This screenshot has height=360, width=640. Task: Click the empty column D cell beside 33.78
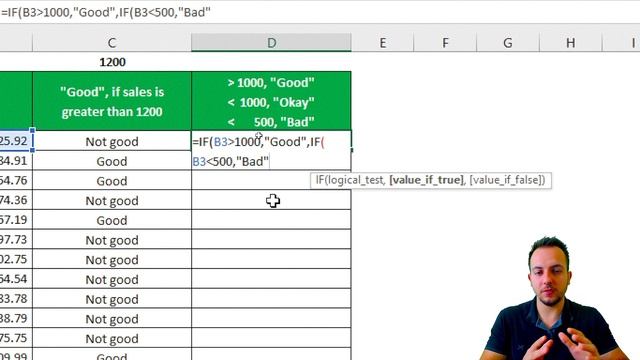click(271, 299)
